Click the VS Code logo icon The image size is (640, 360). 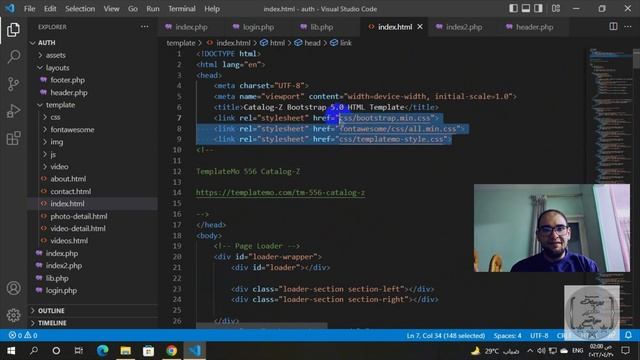10,8
